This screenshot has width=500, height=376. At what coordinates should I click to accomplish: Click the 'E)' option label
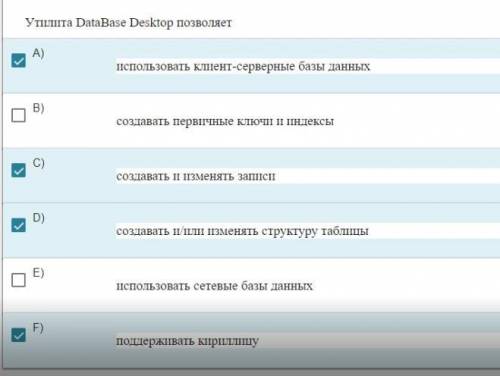pos(38,273)
